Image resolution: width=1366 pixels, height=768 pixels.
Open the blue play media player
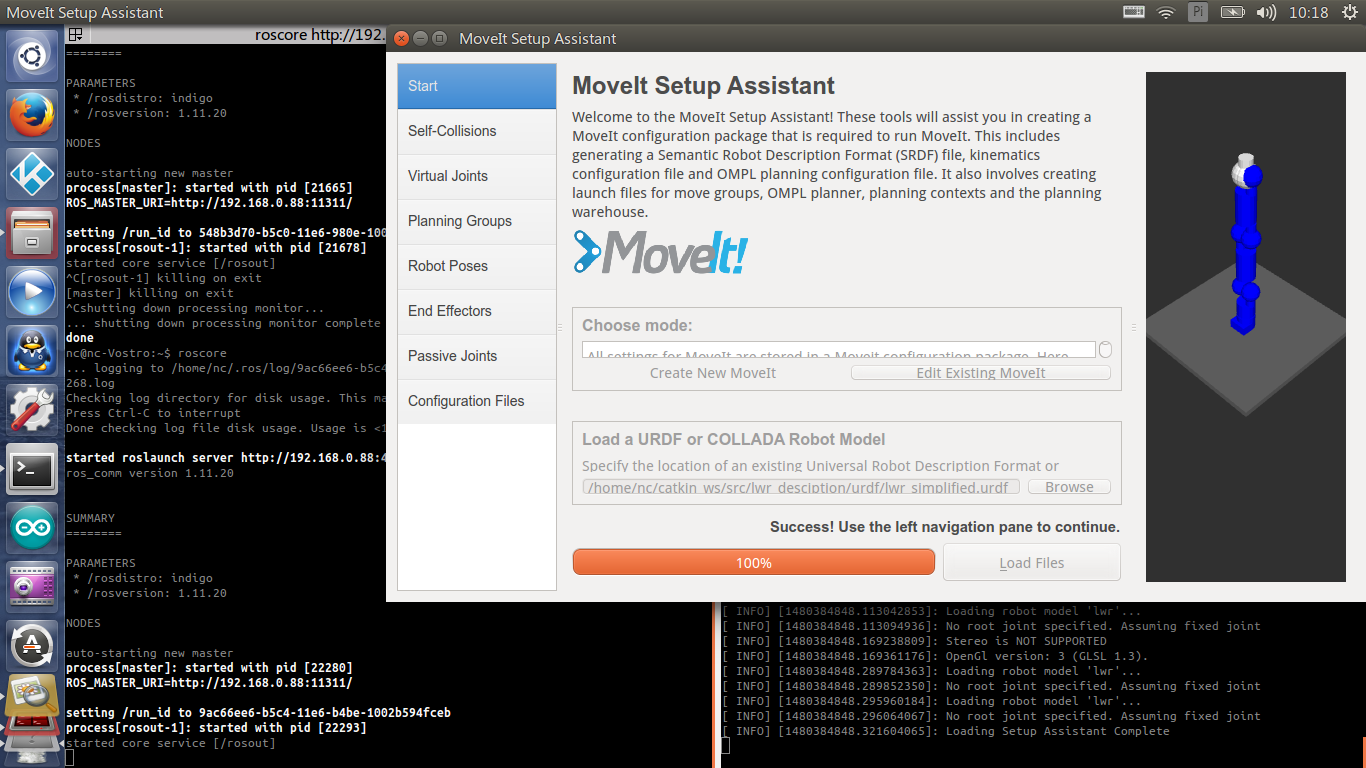click(x=33, y=292)
